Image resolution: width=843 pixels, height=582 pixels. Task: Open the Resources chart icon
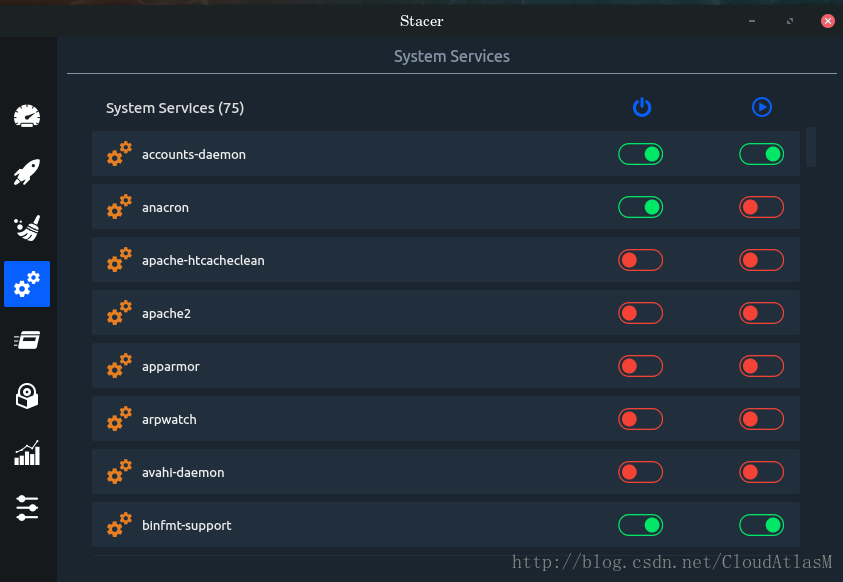point(27,452)
